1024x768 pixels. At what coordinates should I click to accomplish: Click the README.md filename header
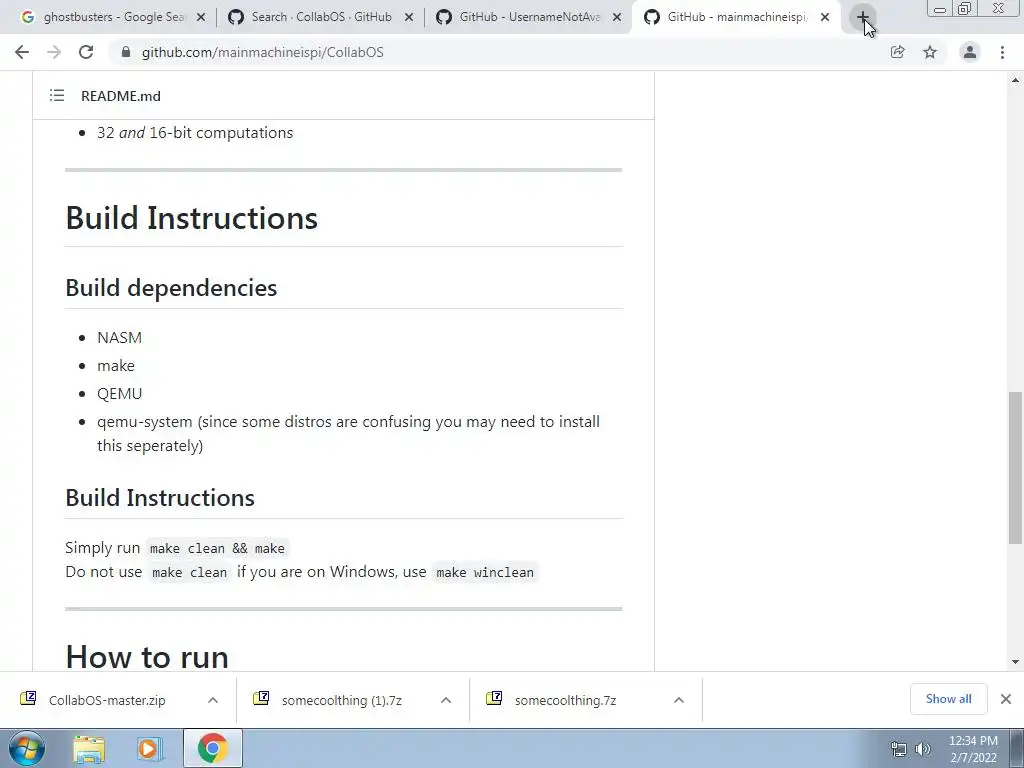(121, 96)
